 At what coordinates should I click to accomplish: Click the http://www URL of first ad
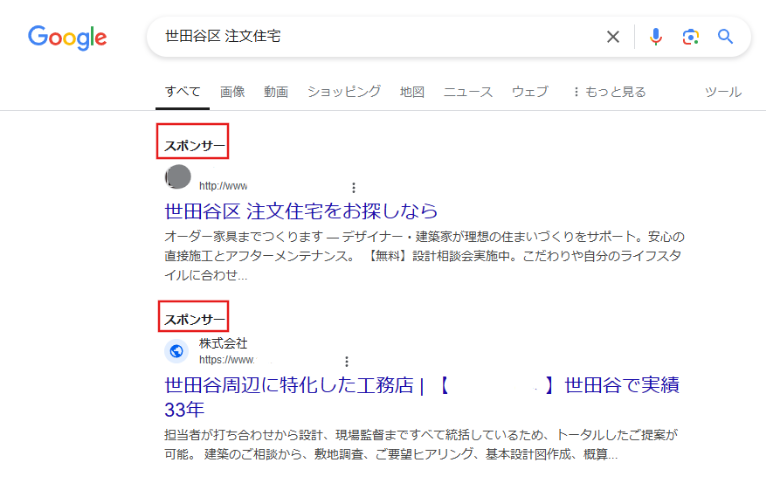[223, 186]
